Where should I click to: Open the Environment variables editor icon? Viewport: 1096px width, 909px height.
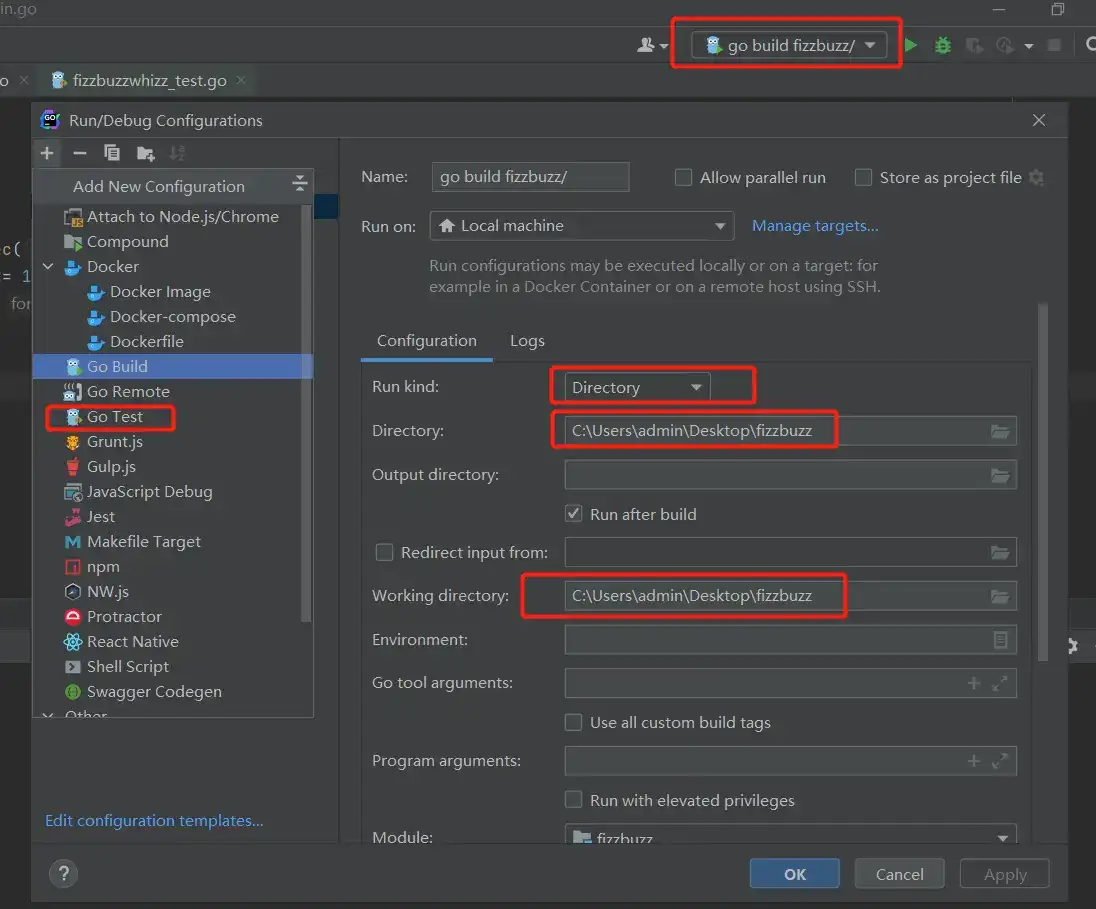click(1000, 640)
